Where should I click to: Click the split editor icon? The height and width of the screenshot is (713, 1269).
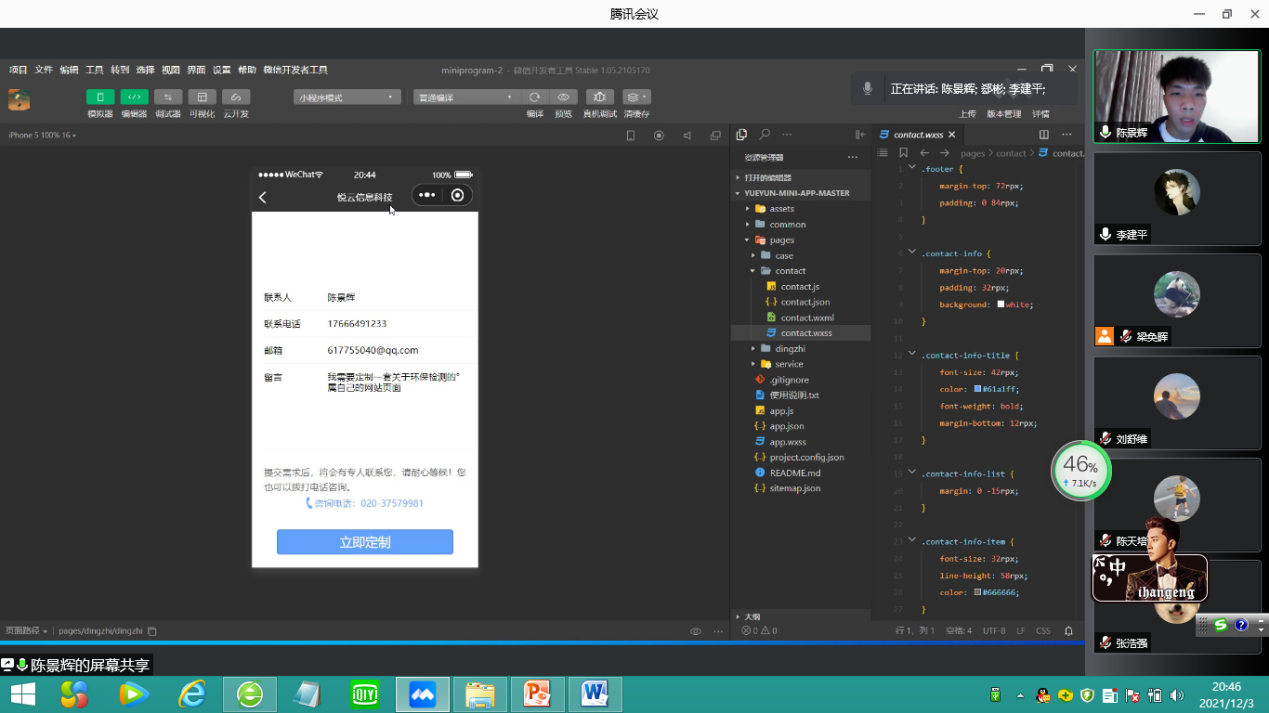point(1043,135)
